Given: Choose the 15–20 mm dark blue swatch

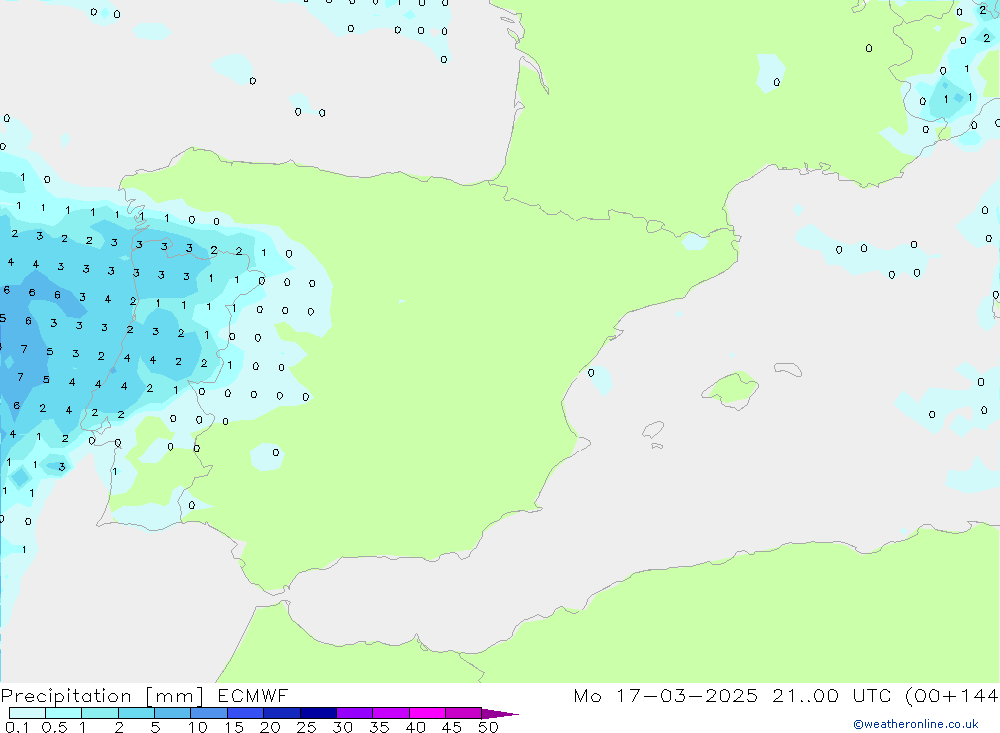Looking at the screenshot, I should tap(245, 713).
